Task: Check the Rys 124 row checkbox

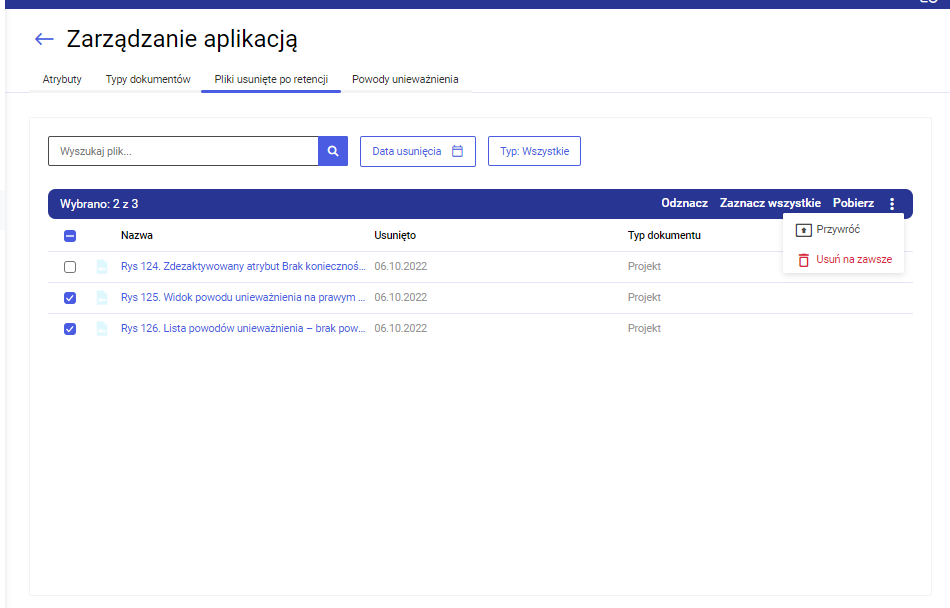Action: (x=70, y=266)
